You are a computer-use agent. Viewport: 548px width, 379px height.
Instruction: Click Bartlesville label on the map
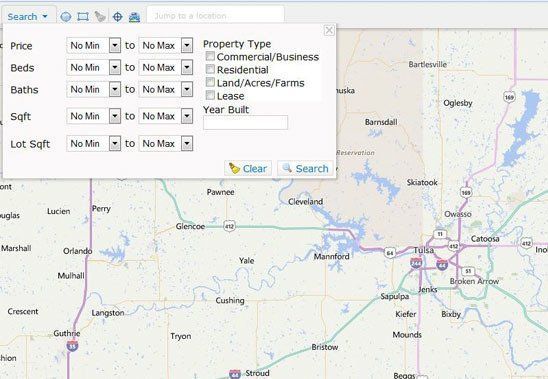pos(427,64)
